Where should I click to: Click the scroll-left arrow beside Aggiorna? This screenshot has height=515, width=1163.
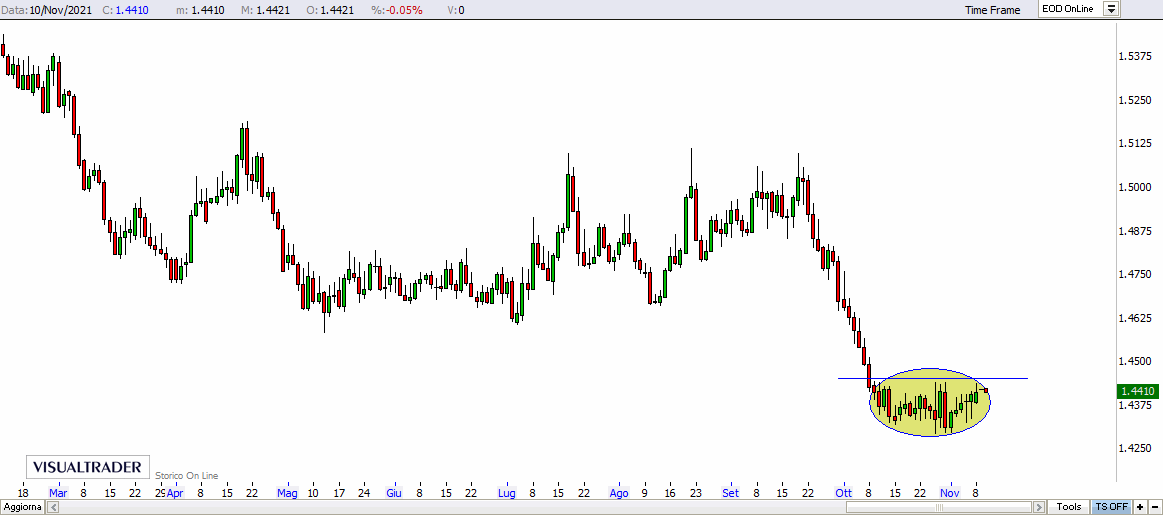[53, 507]
